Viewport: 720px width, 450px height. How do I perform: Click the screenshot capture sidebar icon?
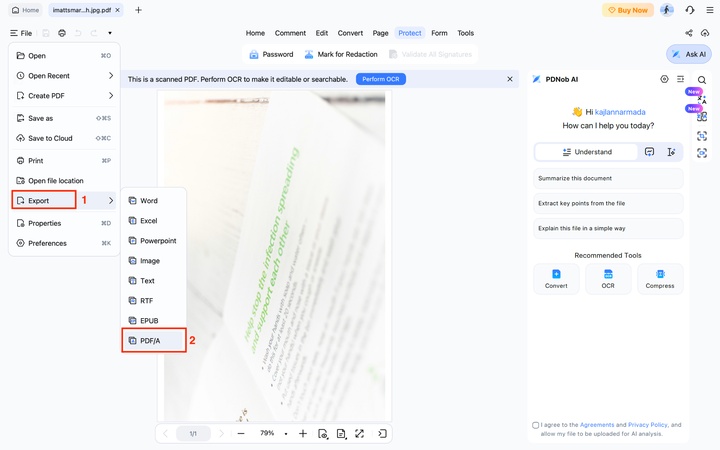[702, 136]
